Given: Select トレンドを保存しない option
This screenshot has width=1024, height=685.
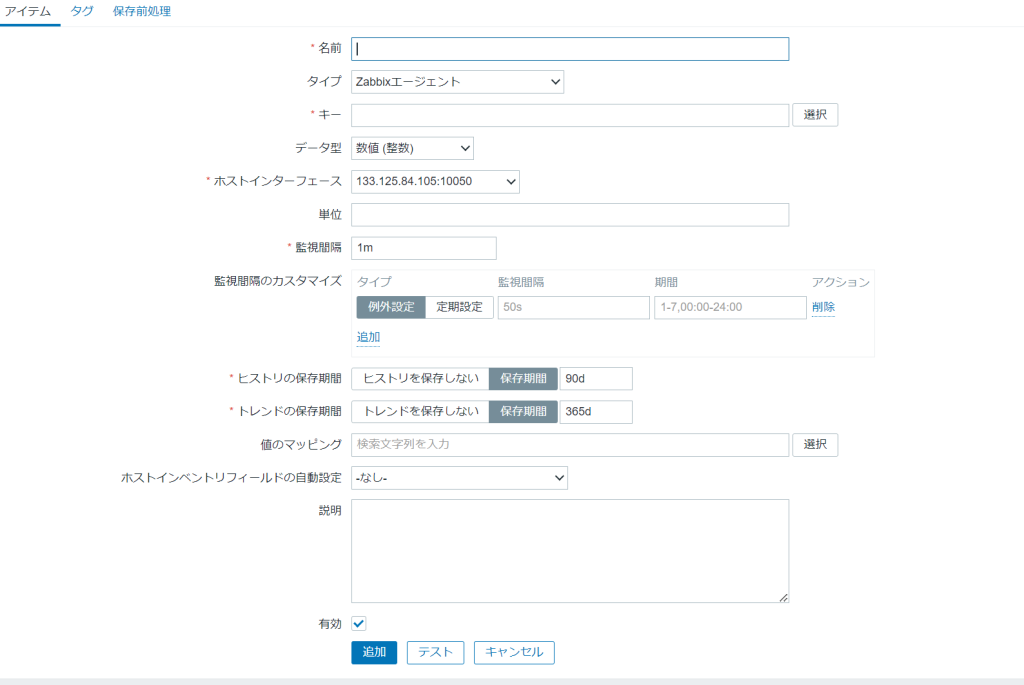Looking at the screenshot, I should pos(420,412).
